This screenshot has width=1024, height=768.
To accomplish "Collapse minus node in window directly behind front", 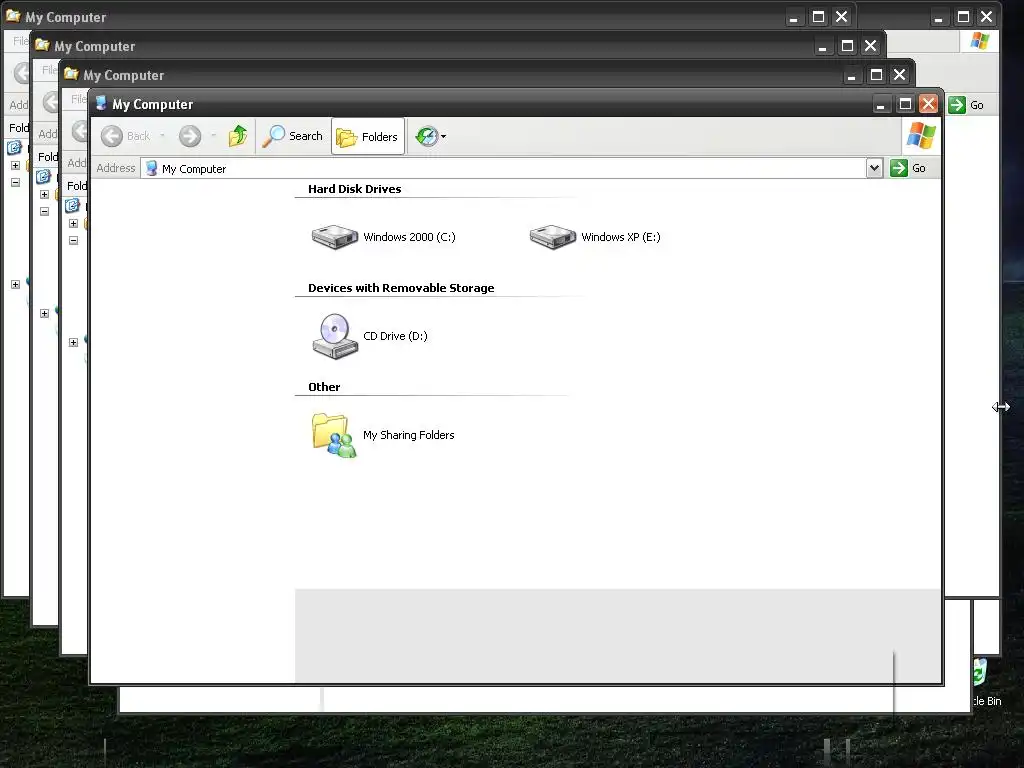I will (73, 240).
